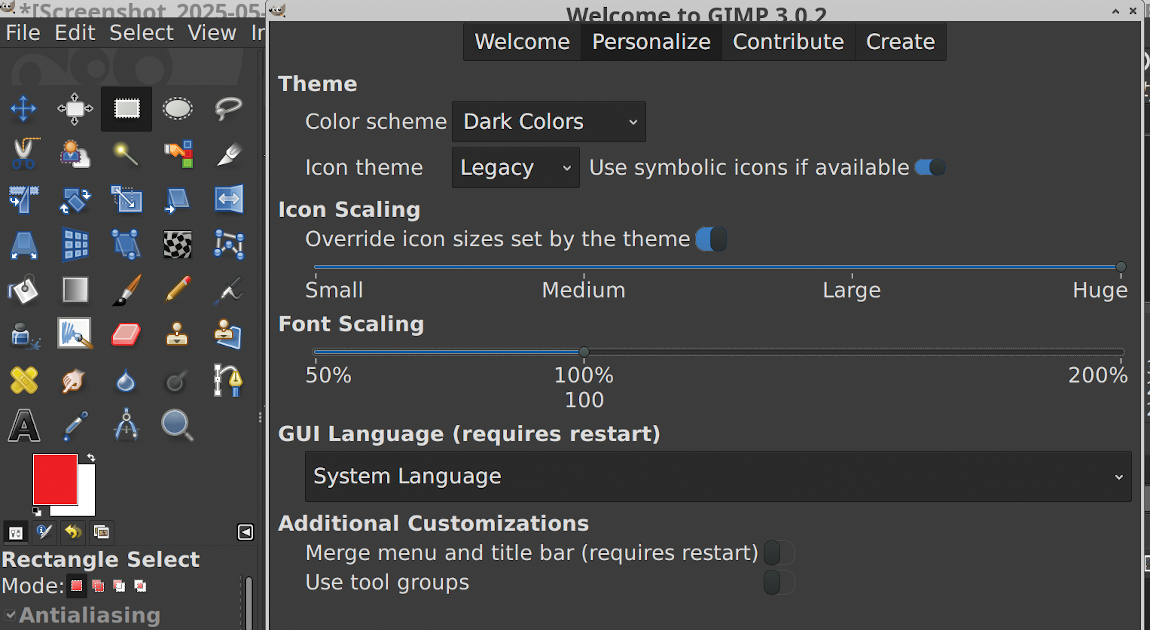Viewport: 1150px width, 630px height.
Task: Enable Use tool groups switch
Action: pyautogui.click(x=778, y=582)
